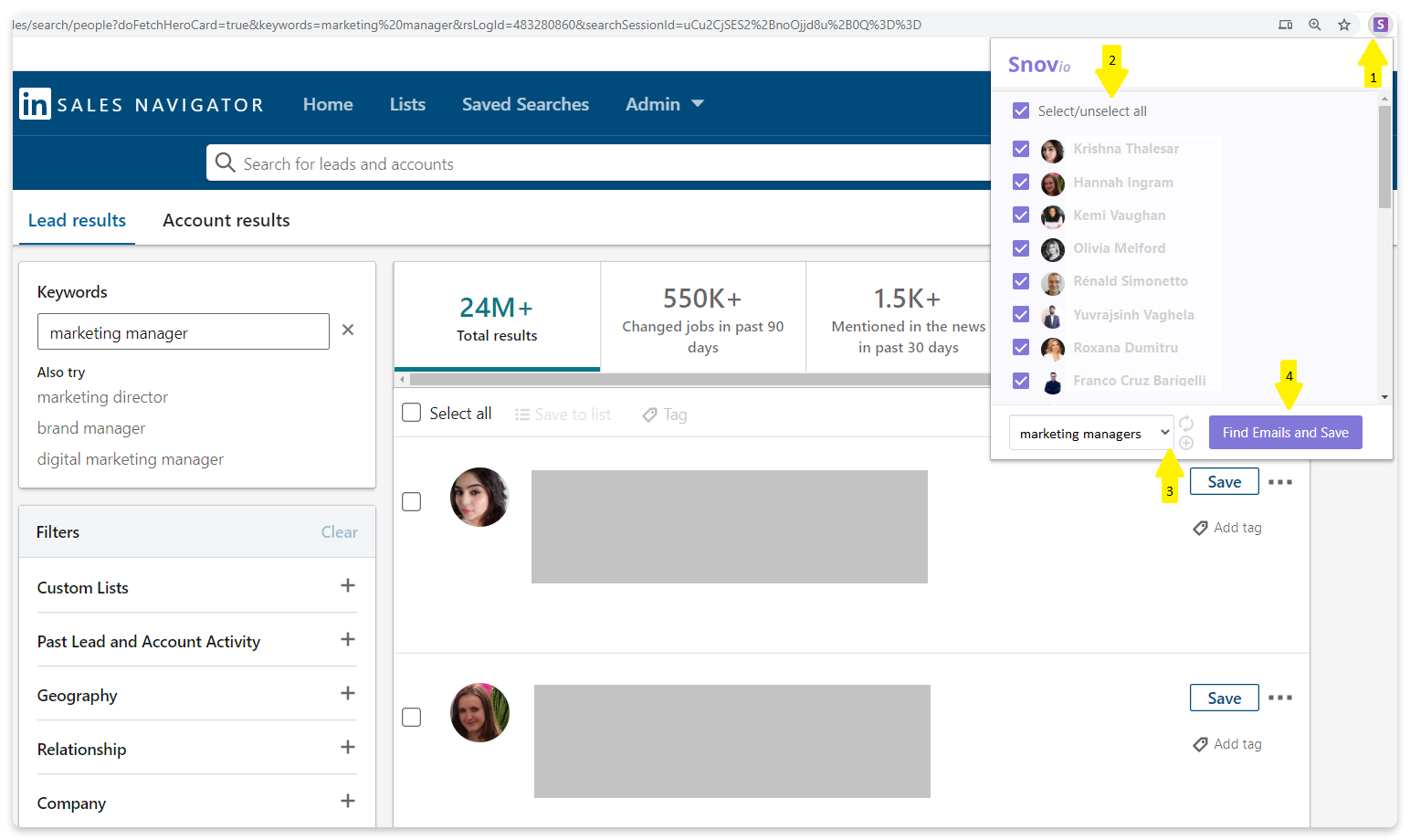Uncheck Kemi Vaughan in Snov.io list
1410x840 pixels.
tap(1021, 215)
